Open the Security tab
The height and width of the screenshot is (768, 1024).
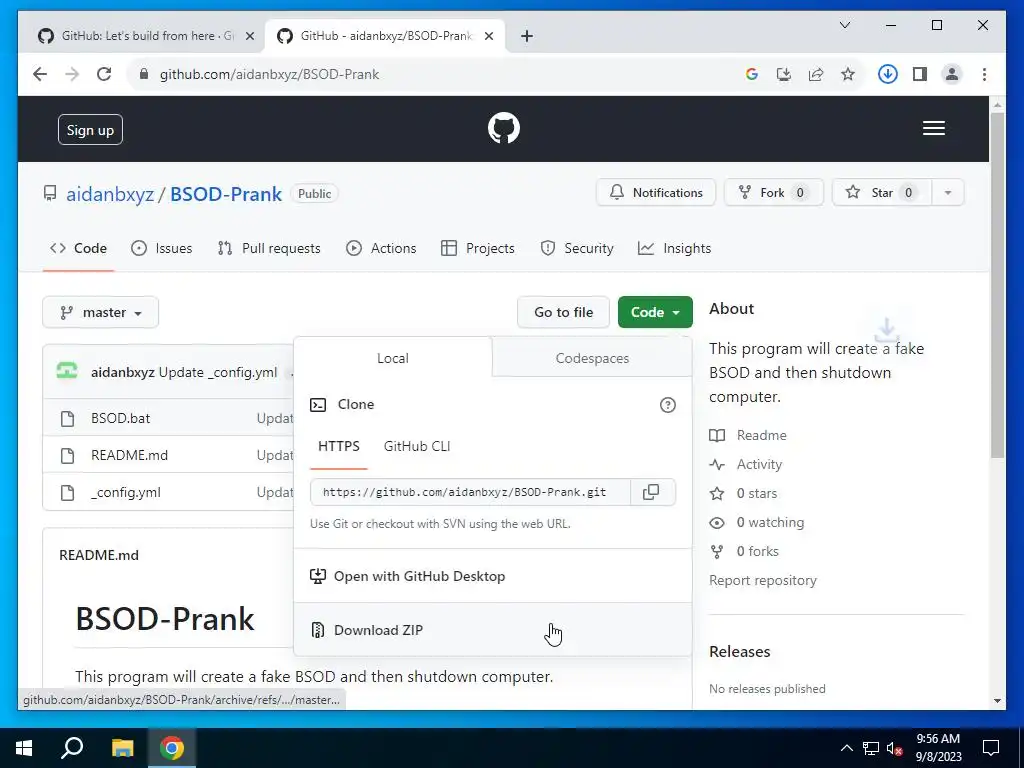point(577,248)
